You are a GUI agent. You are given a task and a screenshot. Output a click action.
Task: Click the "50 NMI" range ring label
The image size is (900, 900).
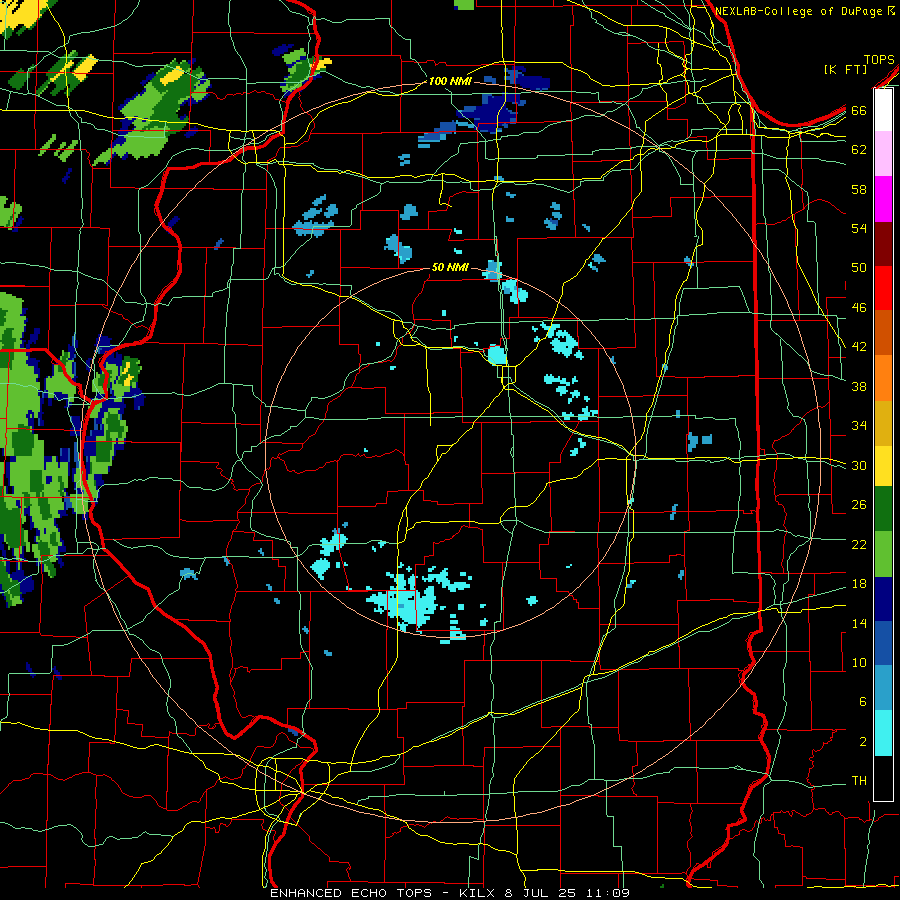[450, 267]
